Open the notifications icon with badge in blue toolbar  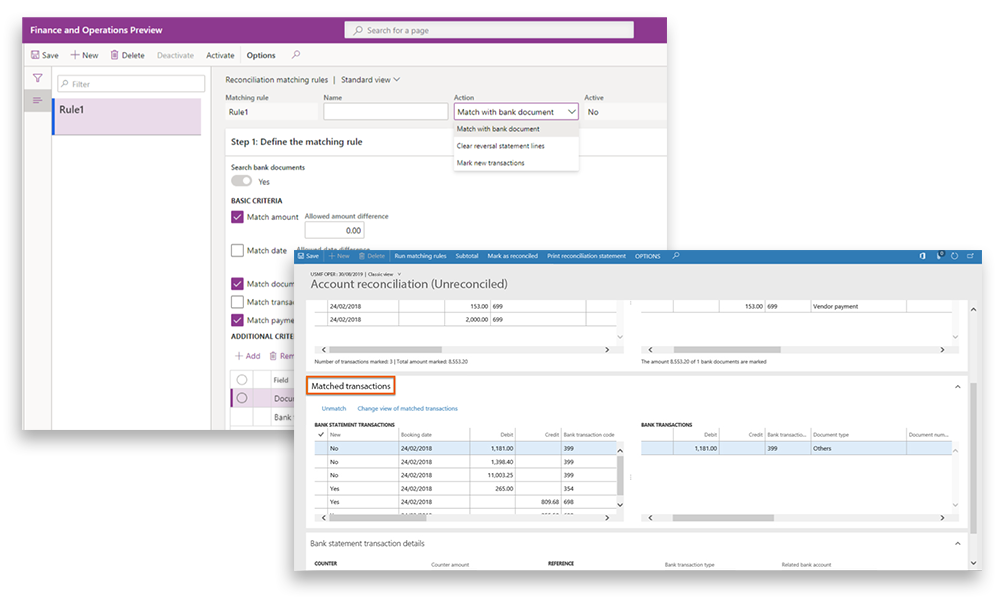[939, 255]
